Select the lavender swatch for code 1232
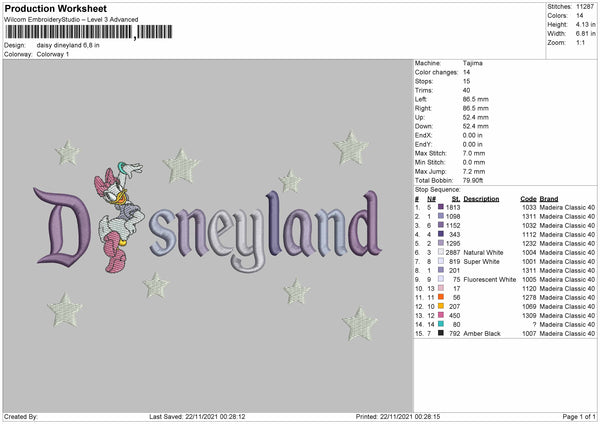 click(441, 243)
